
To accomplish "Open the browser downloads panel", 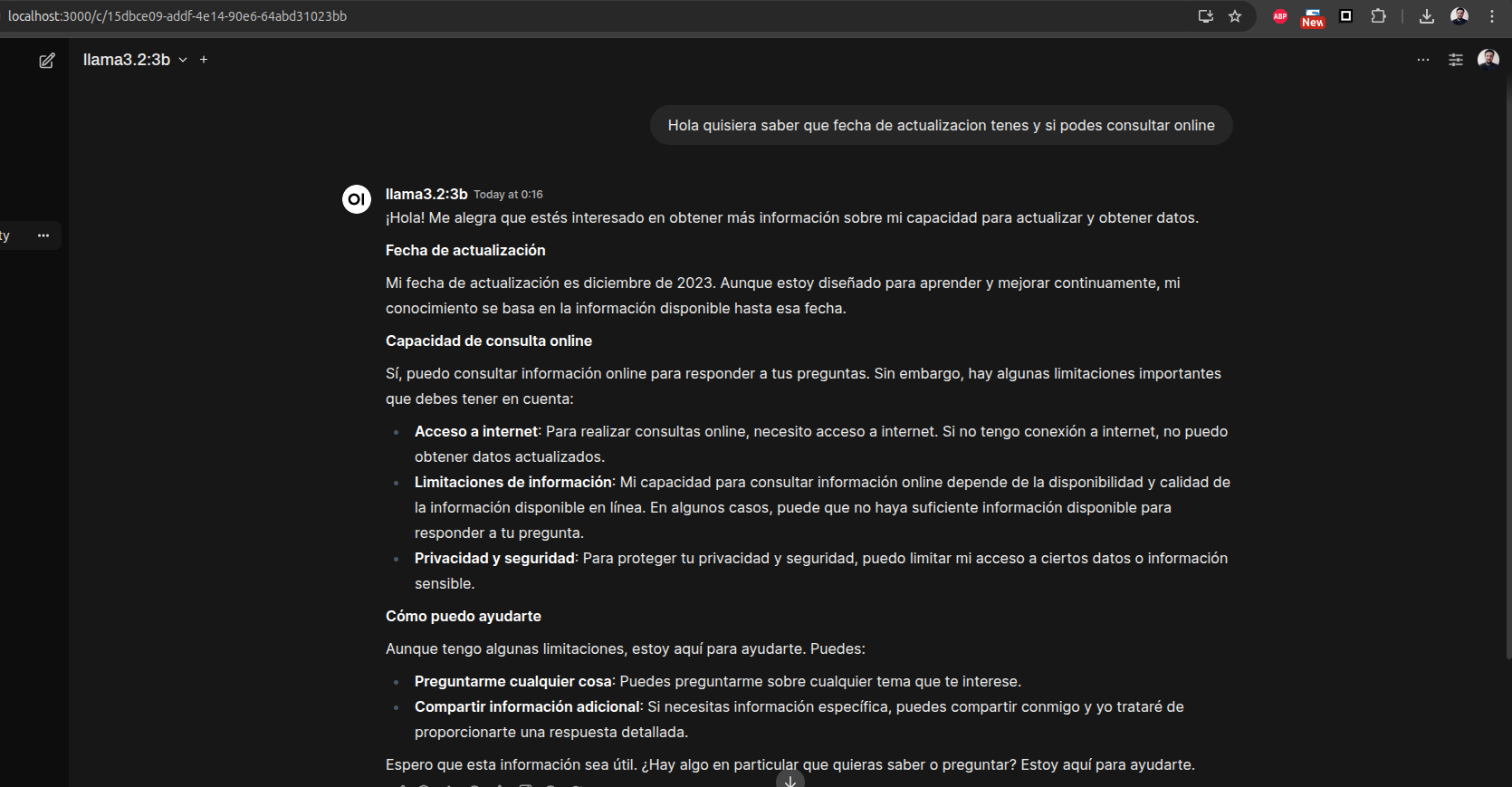I will 1427,16.
